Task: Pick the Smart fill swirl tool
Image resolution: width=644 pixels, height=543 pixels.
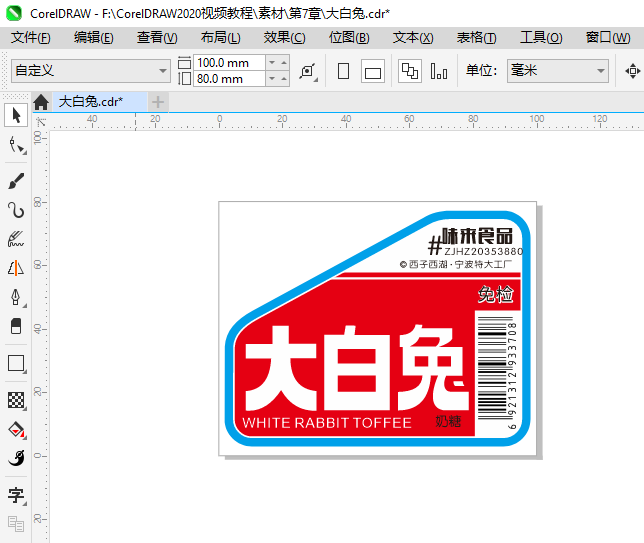Action: point(16,458)
